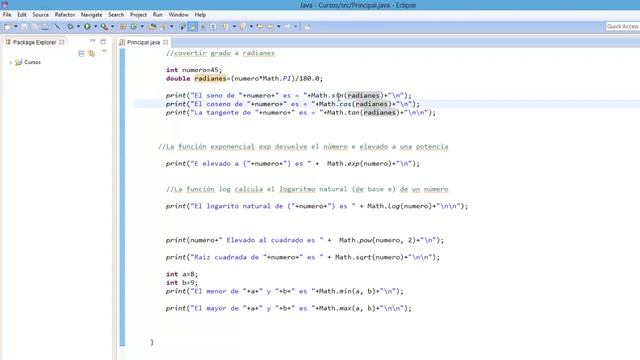
Task: Click the Forward navigation arrow icon
Action: click(x=287, y=27)
